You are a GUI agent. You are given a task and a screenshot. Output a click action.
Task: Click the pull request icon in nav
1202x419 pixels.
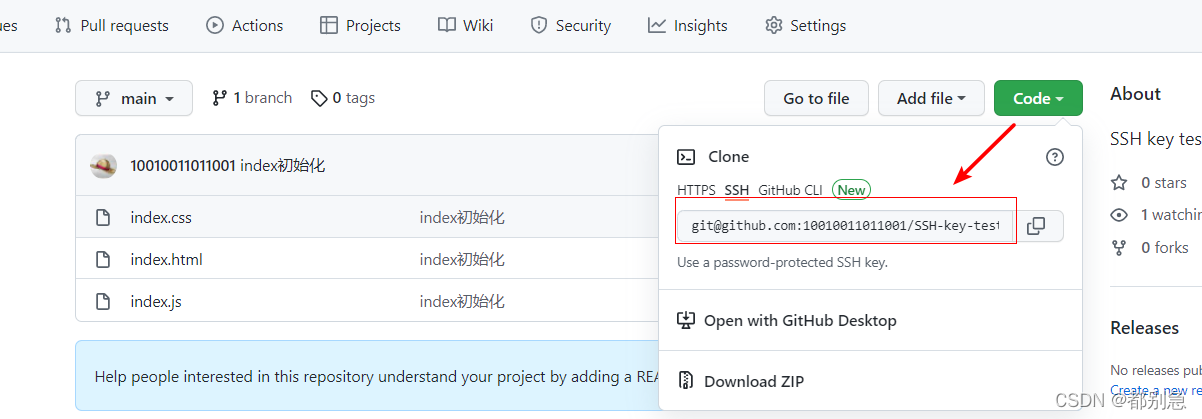[63, 26]
